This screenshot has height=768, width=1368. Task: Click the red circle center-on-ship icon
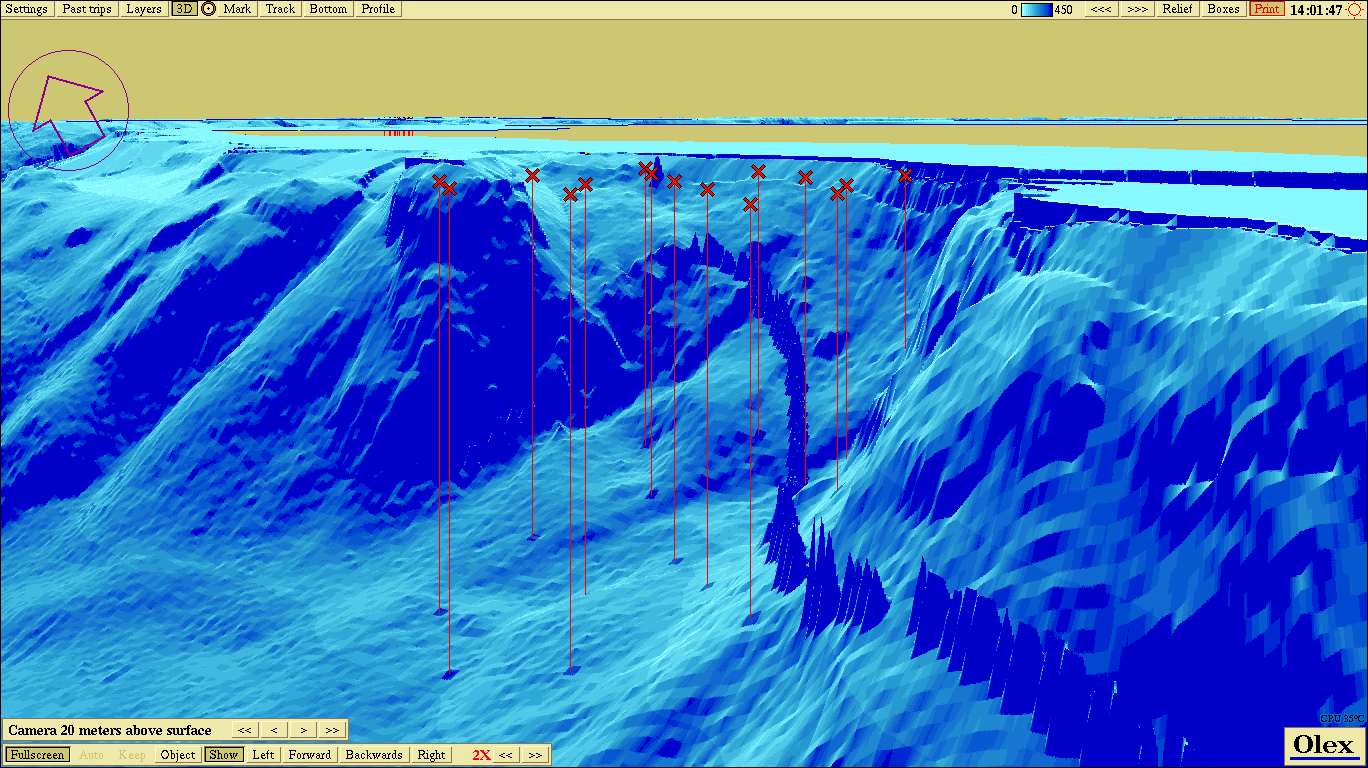click(208, 9)
